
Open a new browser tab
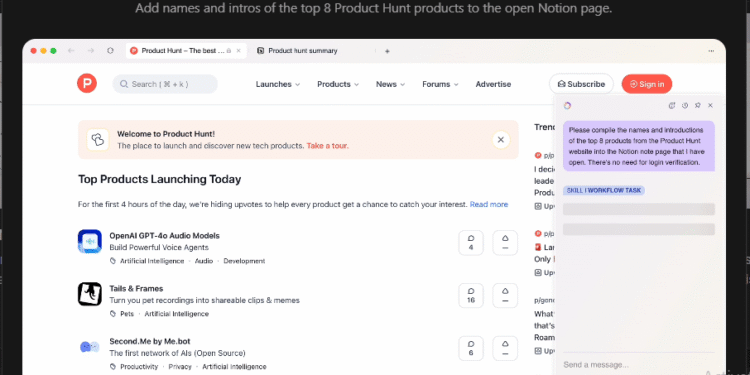[387, 51]
